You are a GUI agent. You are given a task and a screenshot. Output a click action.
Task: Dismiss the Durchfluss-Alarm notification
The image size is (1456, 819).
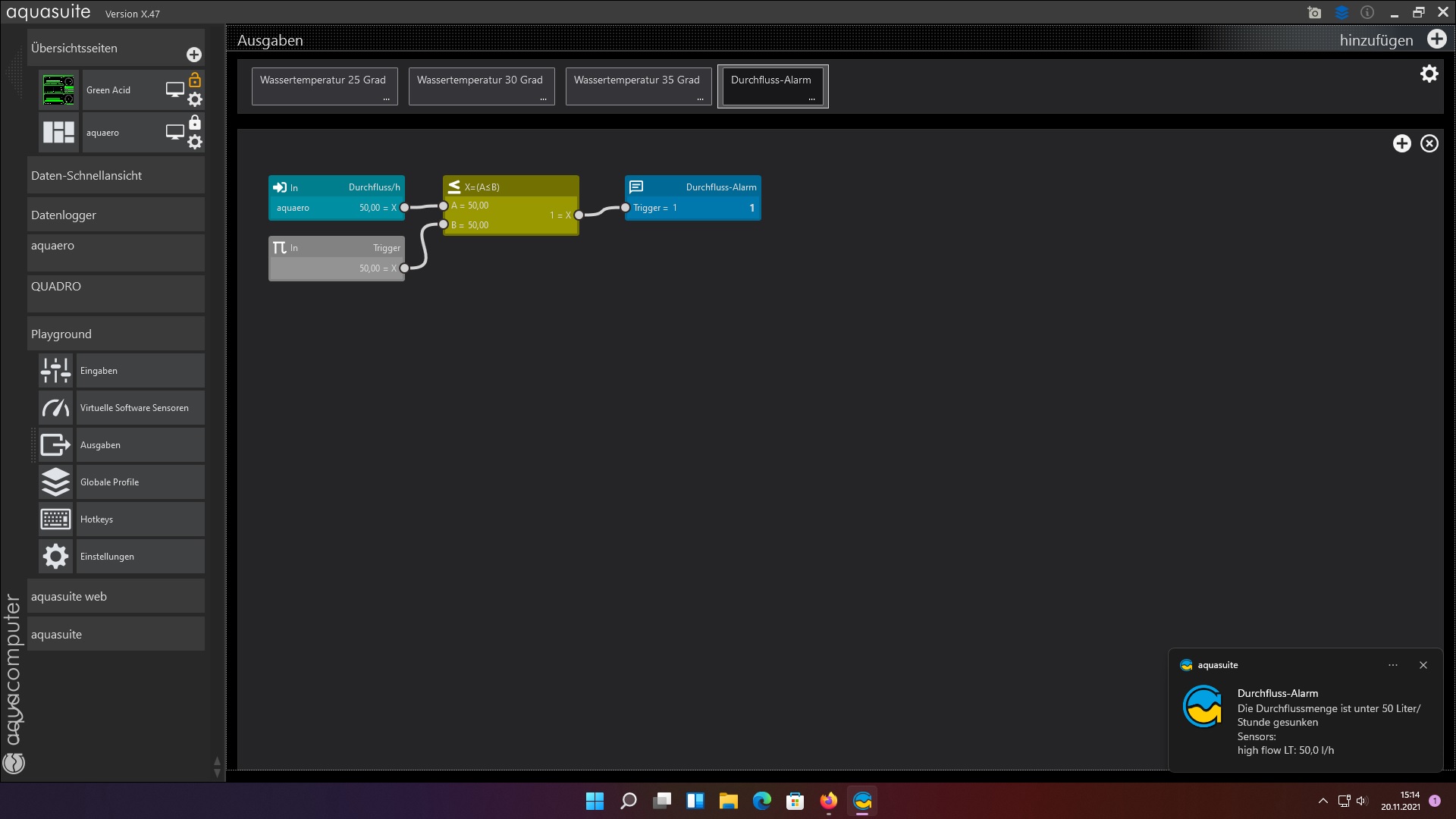coord(1423,665)
